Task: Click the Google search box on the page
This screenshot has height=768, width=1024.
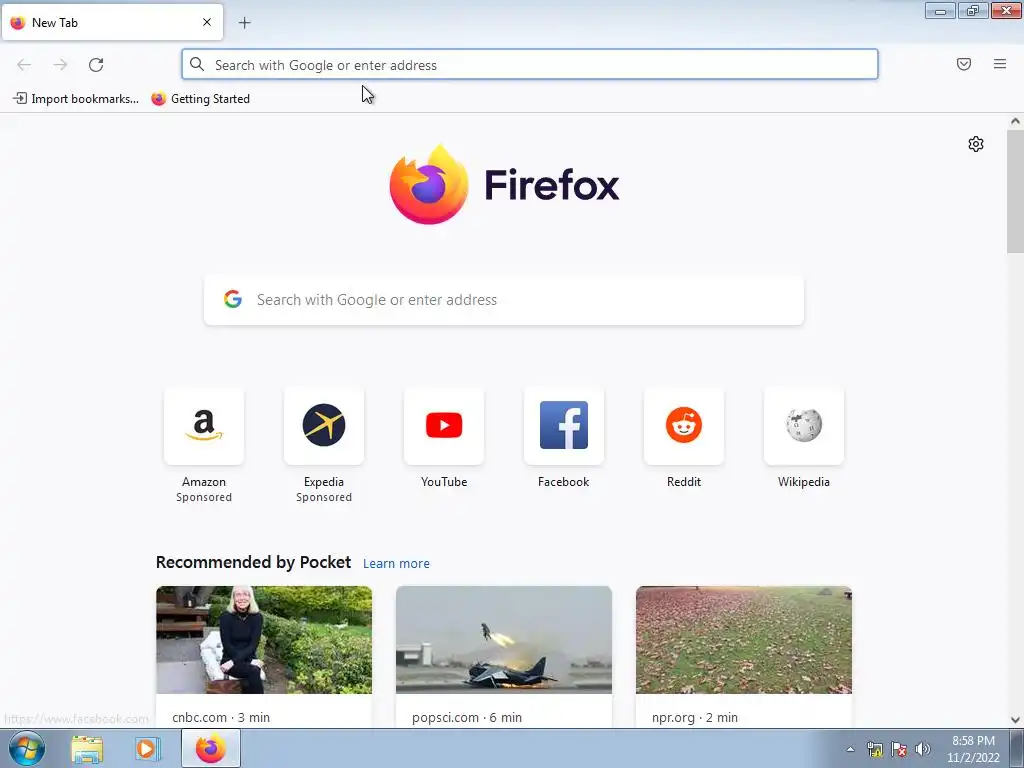Action: click(x=504, y=300)
